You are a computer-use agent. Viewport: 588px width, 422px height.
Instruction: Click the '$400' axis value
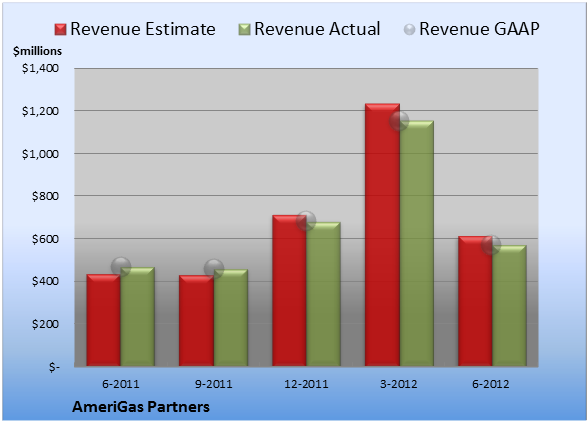45,281
